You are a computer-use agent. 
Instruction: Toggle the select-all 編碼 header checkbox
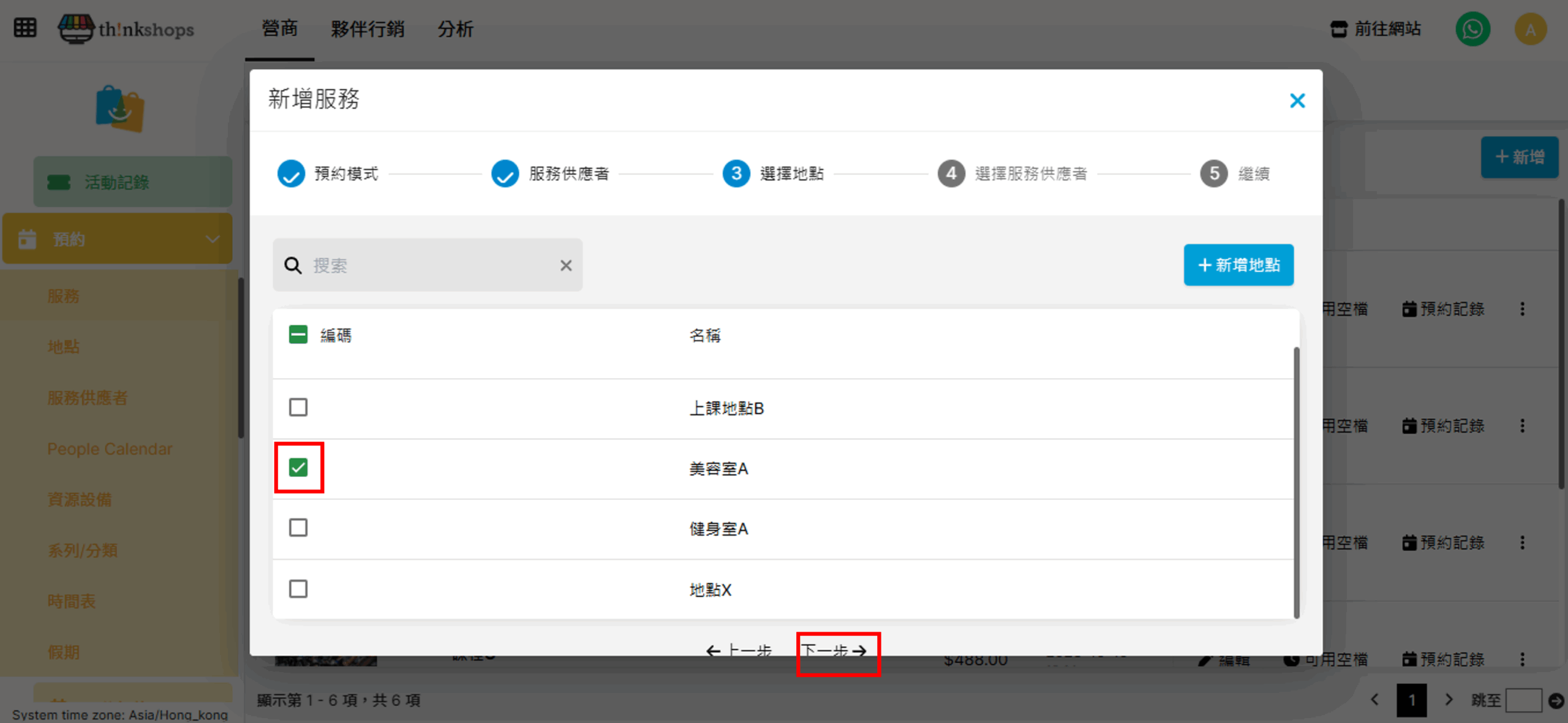[298, 335]
